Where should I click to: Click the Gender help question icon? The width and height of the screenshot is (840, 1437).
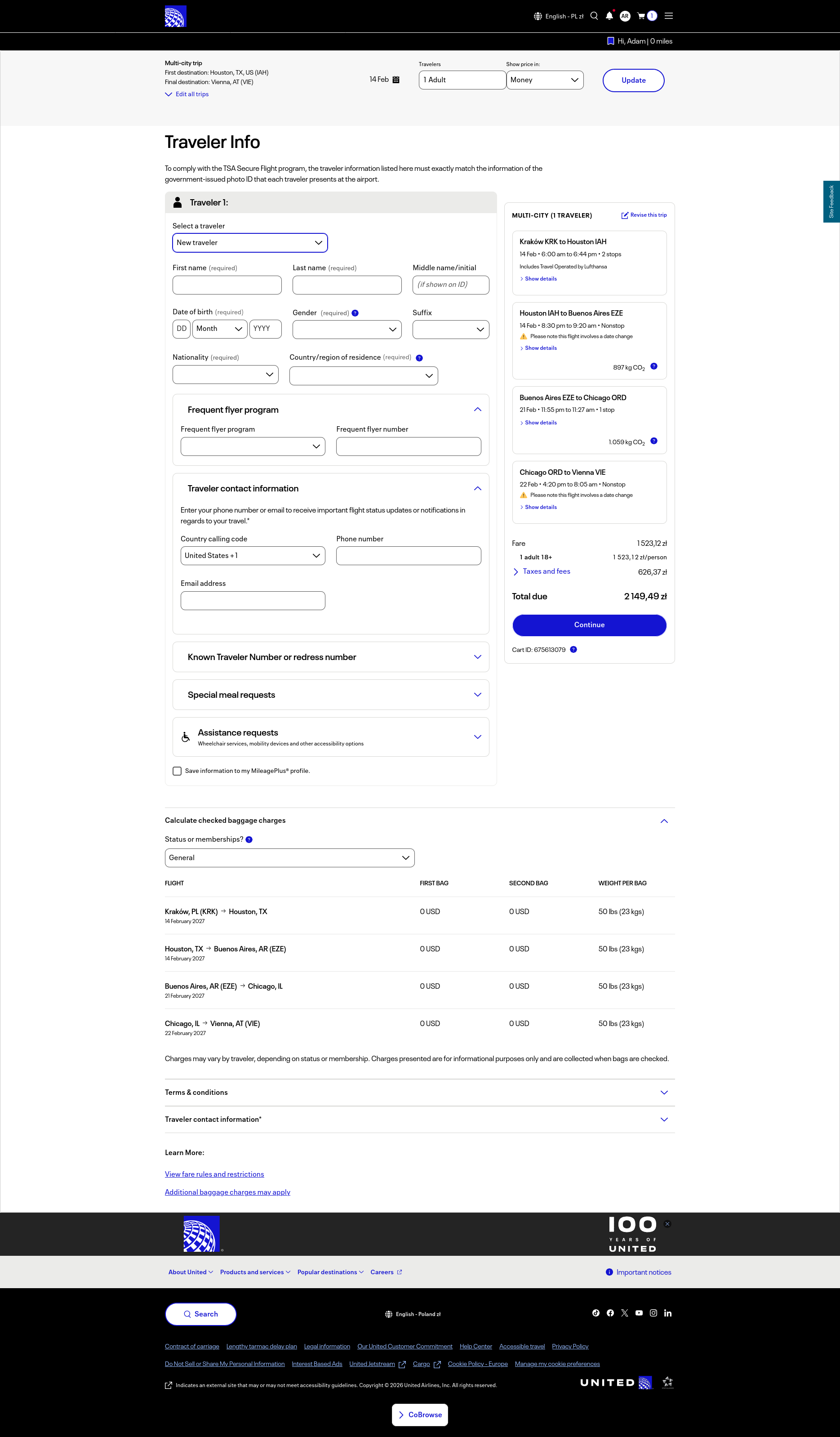355,313
